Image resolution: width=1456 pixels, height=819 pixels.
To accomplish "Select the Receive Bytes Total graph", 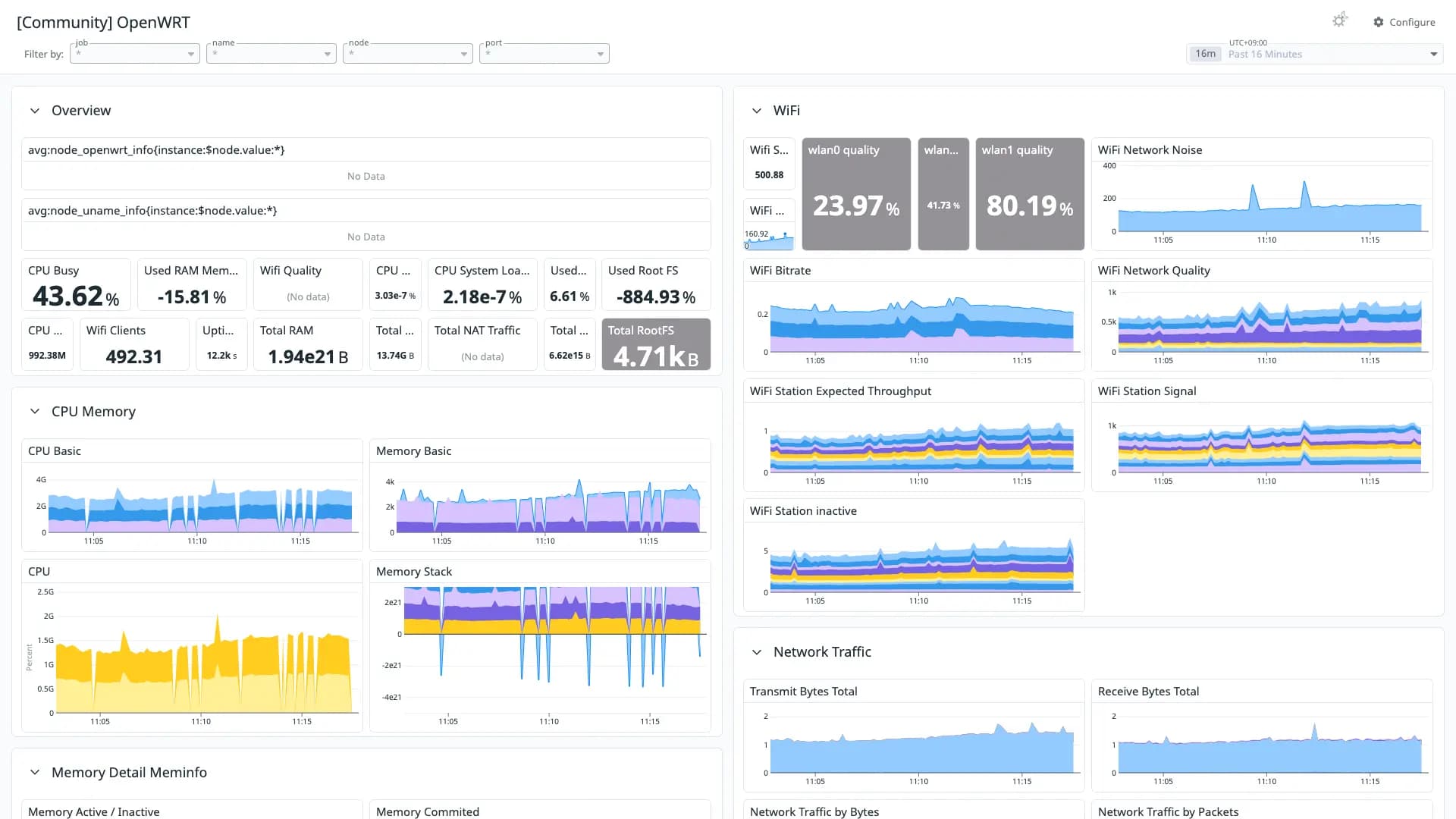I will (x=1262, y=736).
